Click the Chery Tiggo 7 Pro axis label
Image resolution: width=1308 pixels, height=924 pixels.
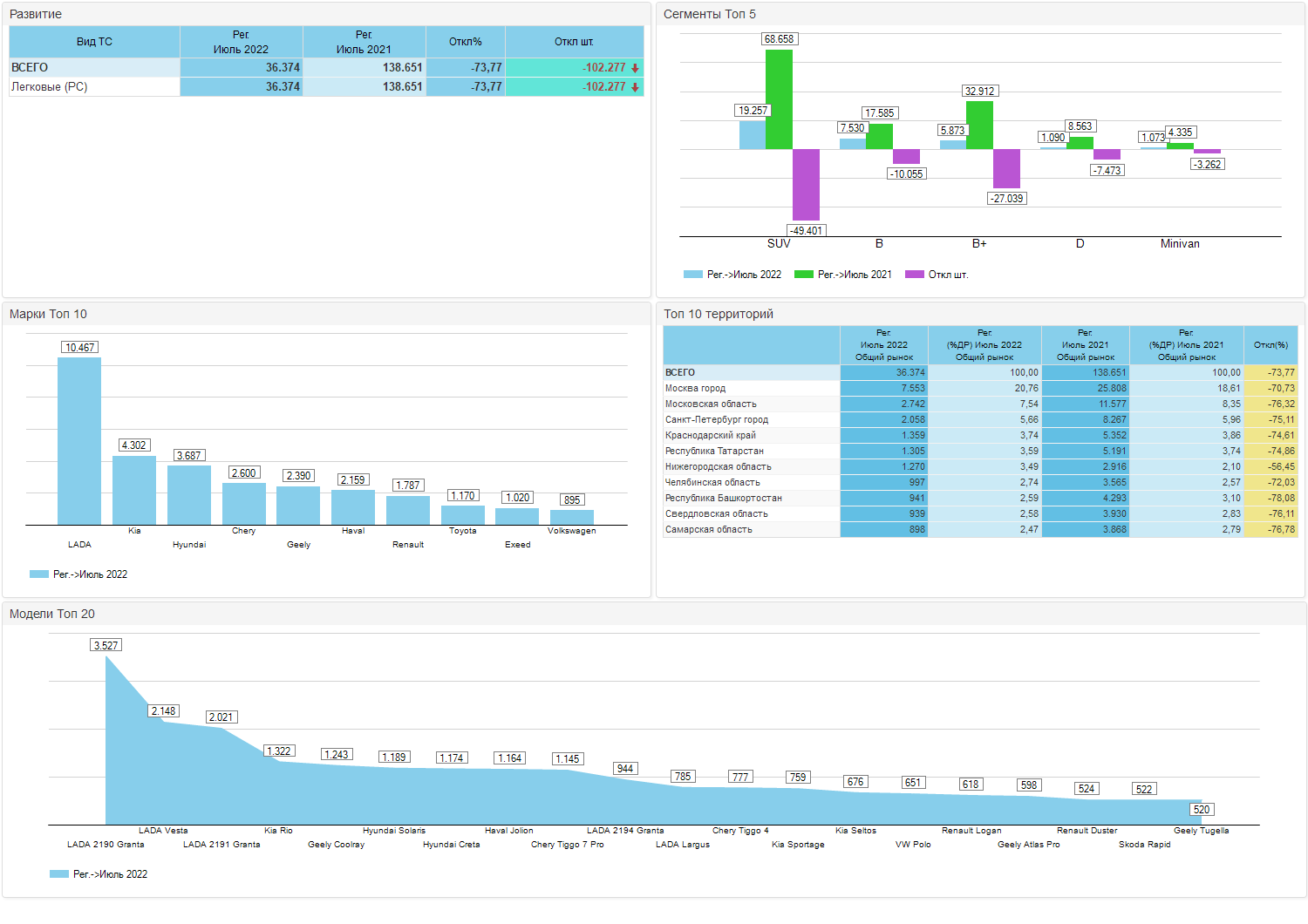[568, 845]
